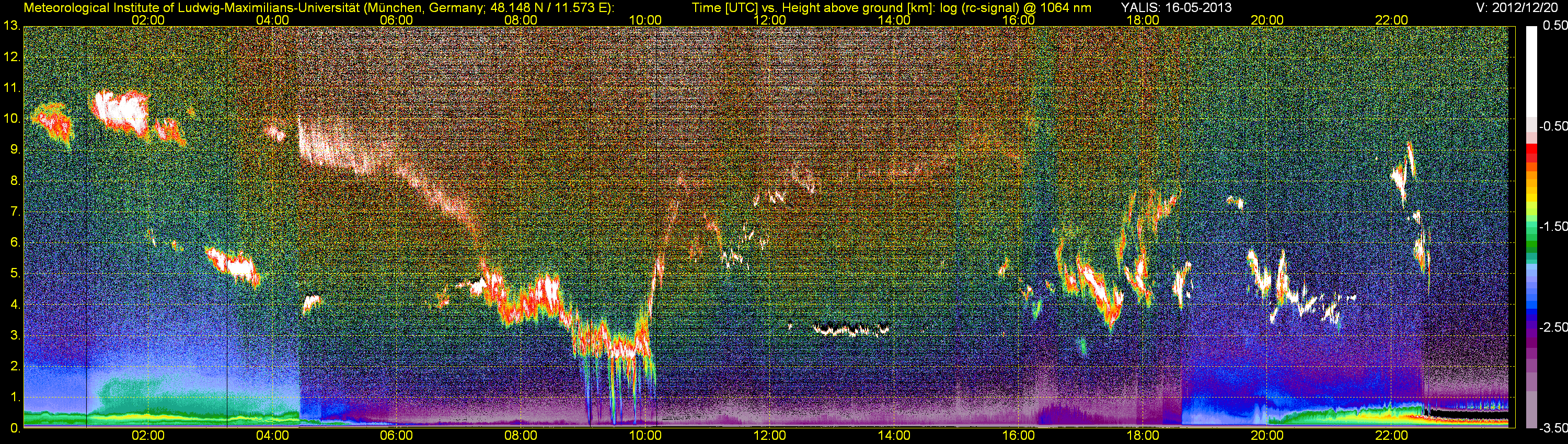Screen dimensions: 1568x444
Task: Click the bottom axis label 22:00
Action: (x=1391, y=436)
